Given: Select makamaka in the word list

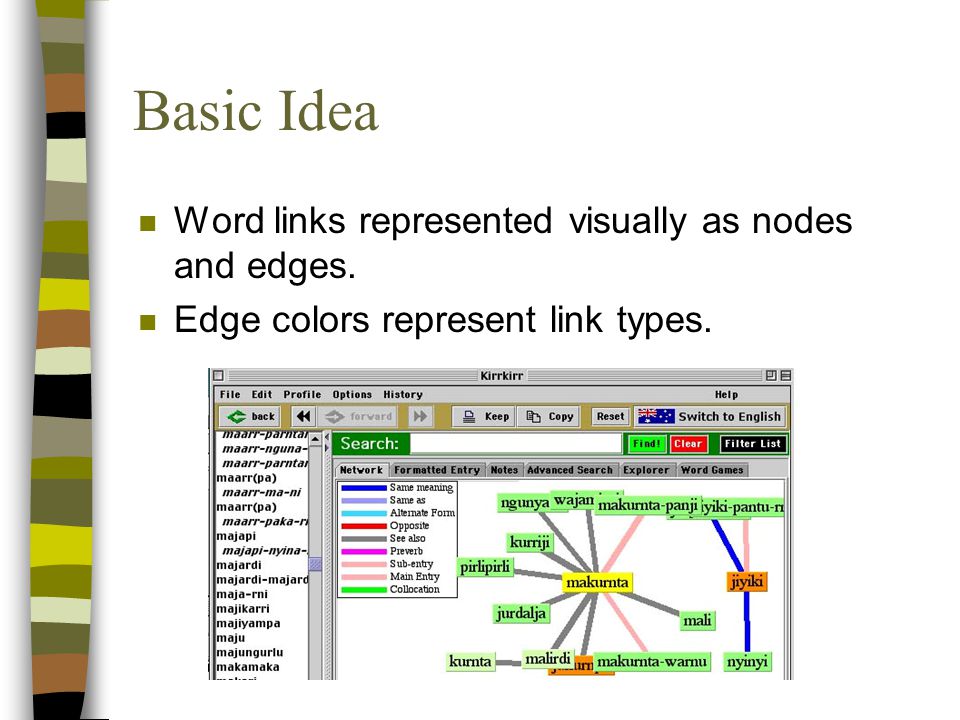Looking at the screenshot, I should pos(248,667).
